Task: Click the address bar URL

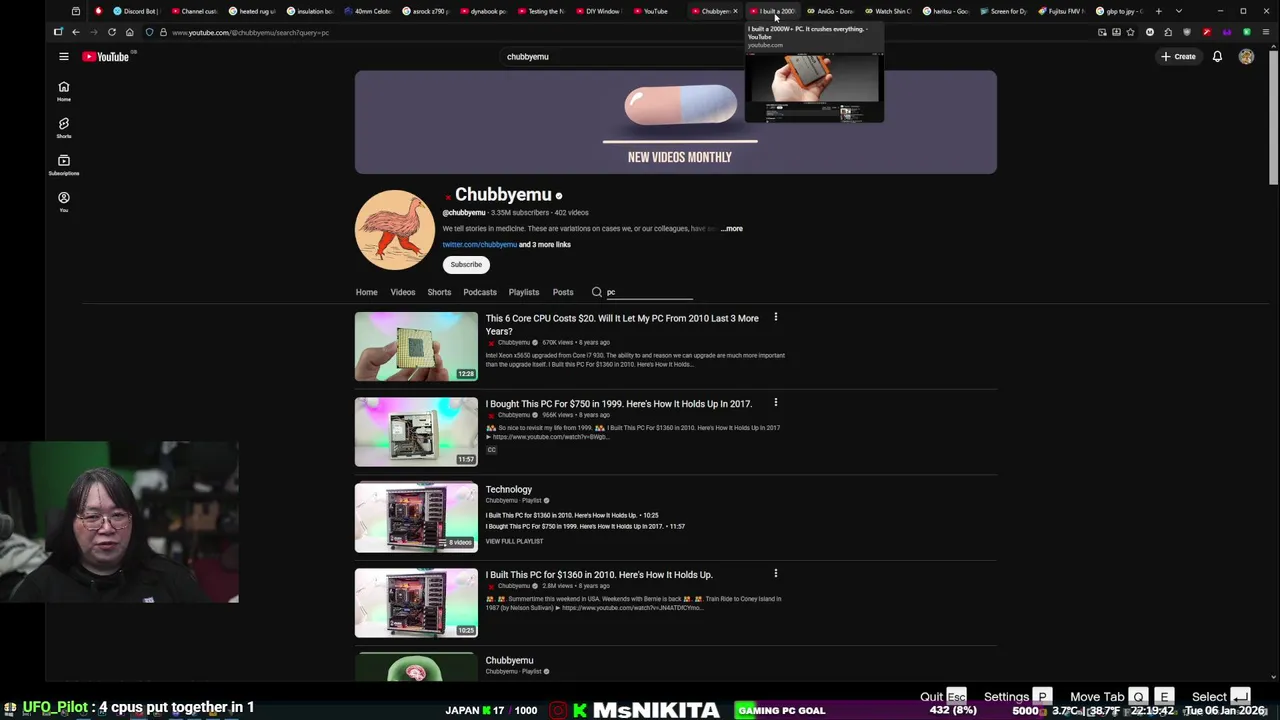Action: point(250,32)
